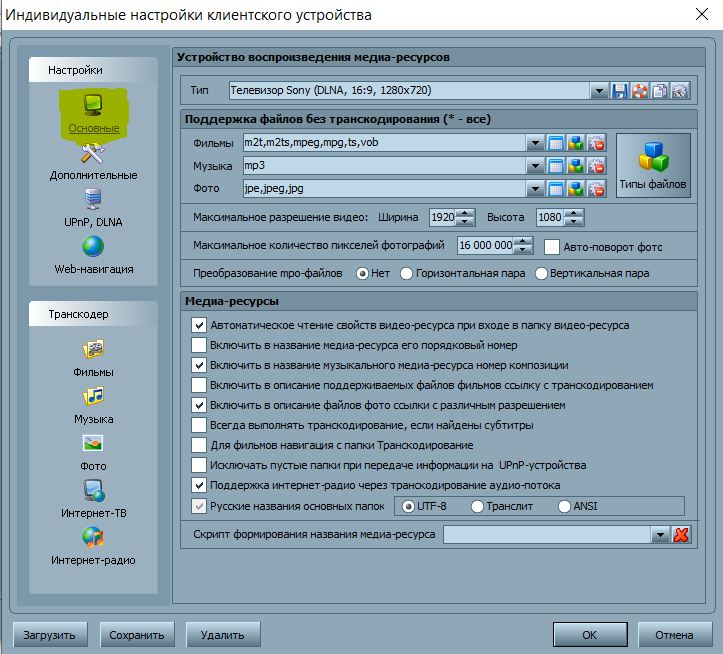The image size is (723, 654).
Task: Open the Типы файлов file types button
Action: 653,165
